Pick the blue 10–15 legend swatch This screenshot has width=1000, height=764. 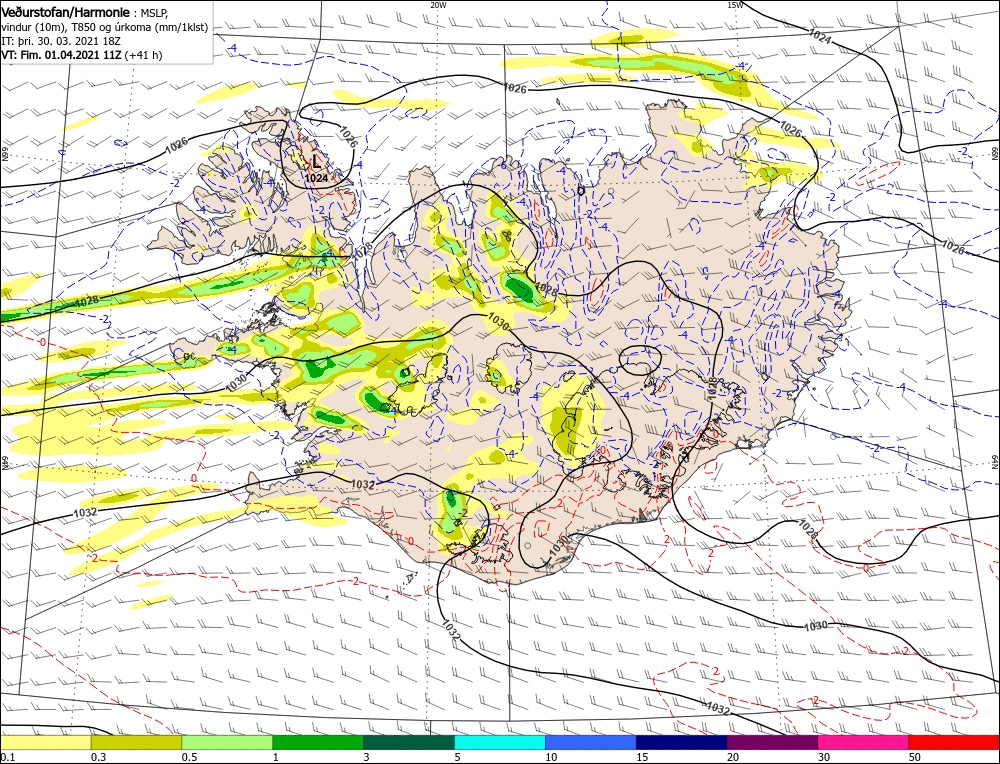coord(591,742)
